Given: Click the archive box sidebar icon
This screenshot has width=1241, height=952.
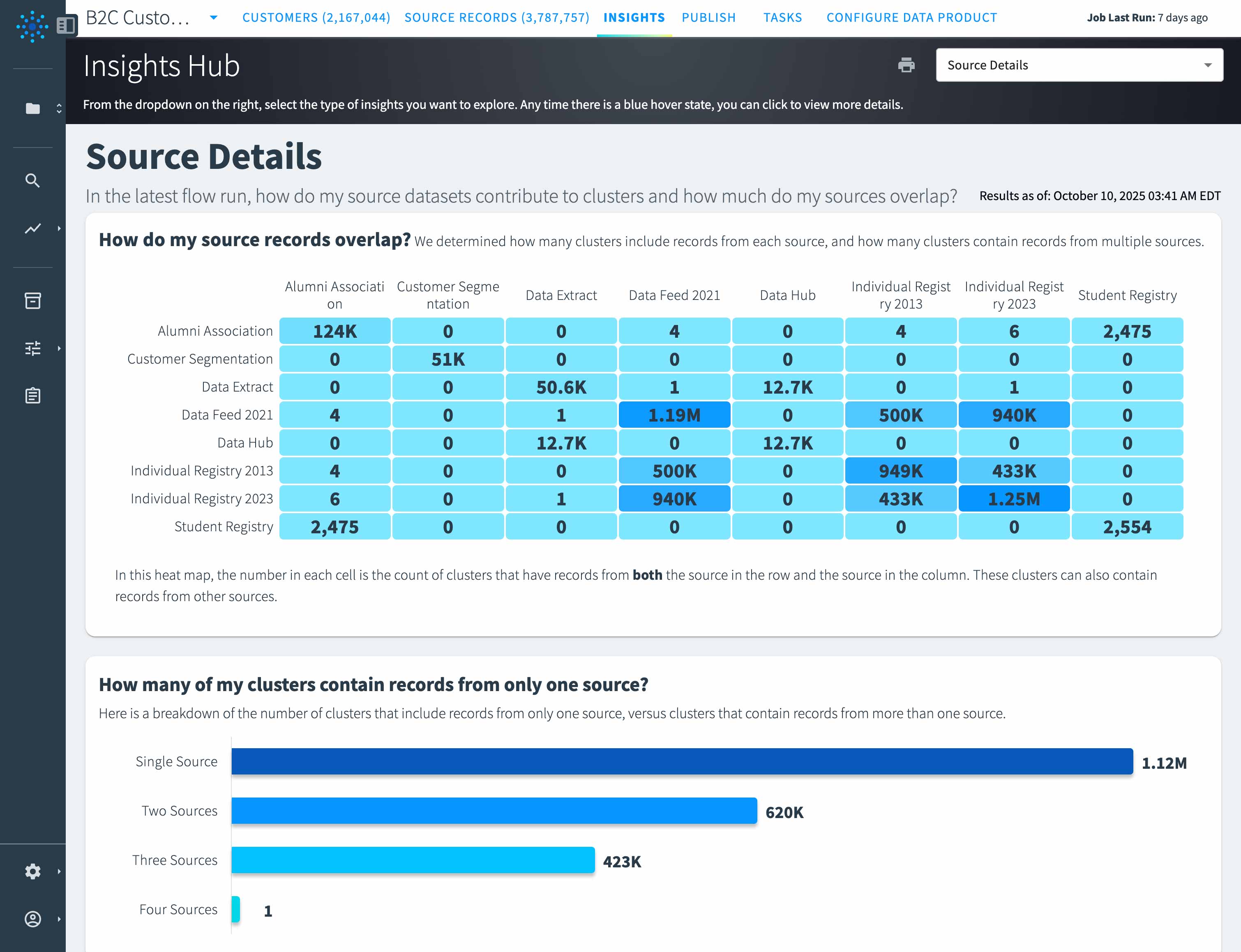Looking at the screenshot, I should [33, 300].
